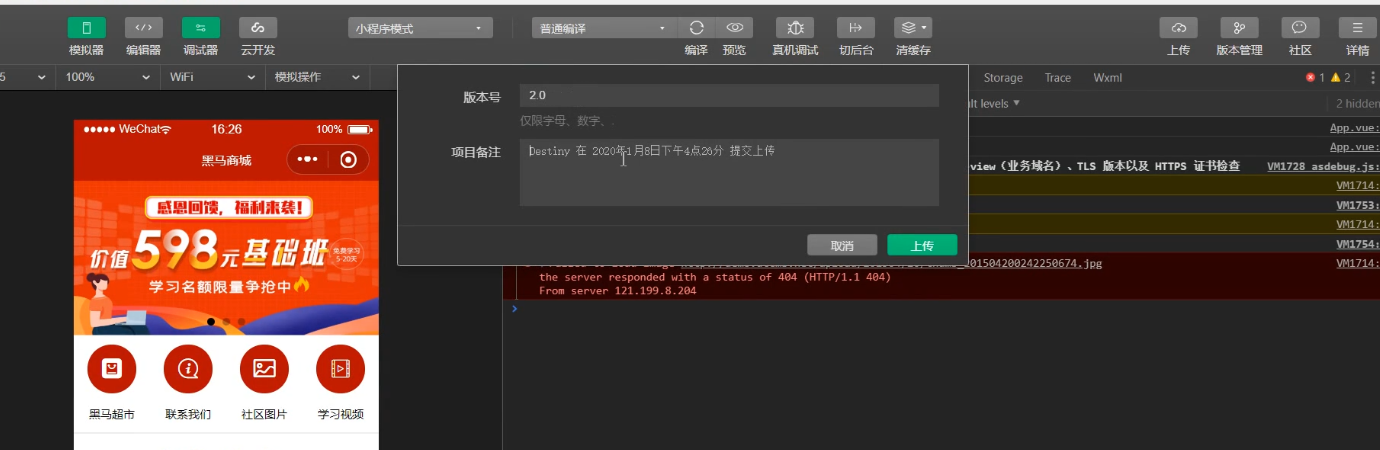Viewport: 1380px width, 450px height.
Task: Click the version number (版本号) input field
Action: [729, 95]
